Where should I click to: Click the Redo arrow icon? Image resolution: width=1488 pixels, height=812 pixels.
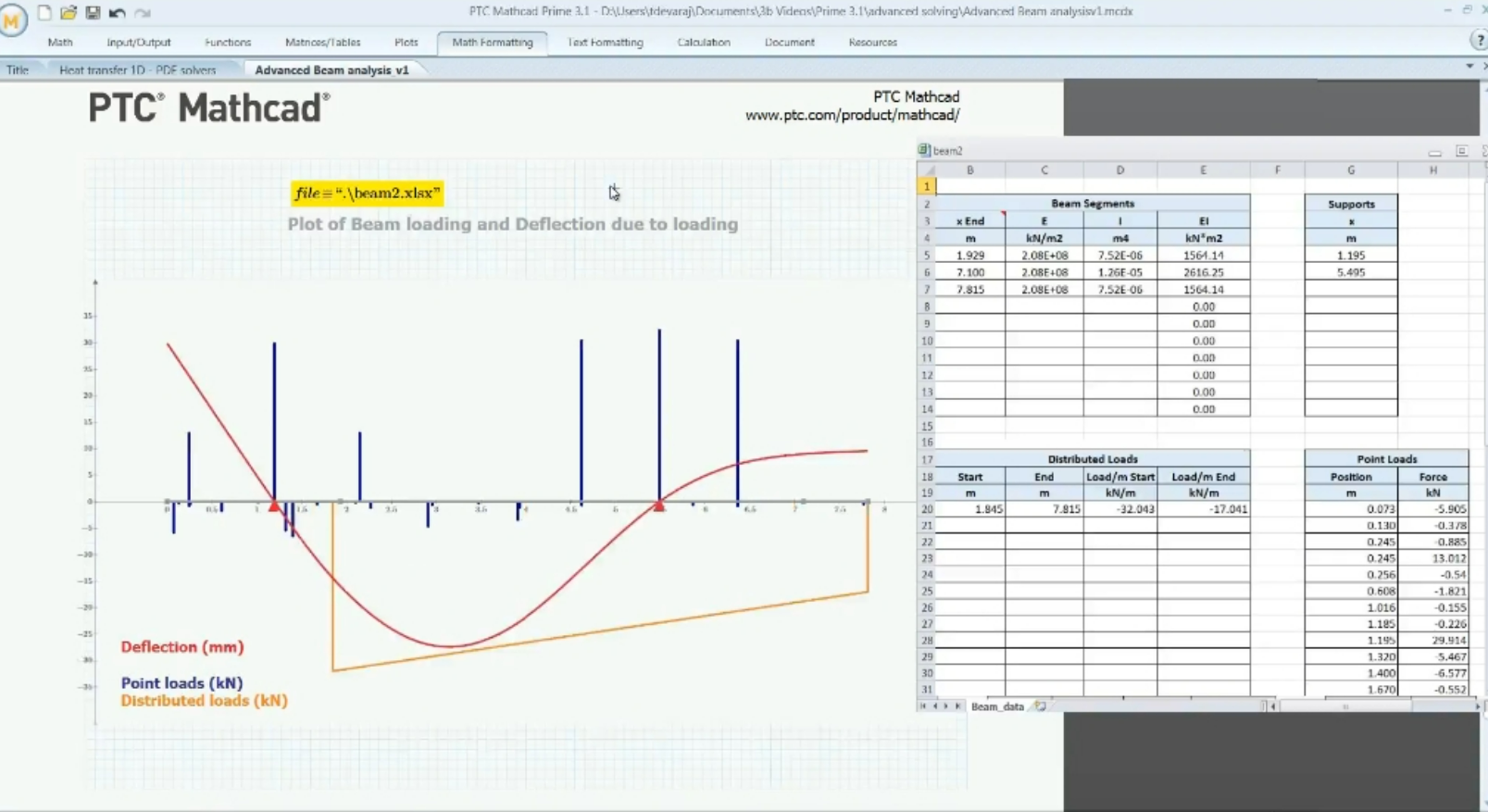tap(143, 13)
